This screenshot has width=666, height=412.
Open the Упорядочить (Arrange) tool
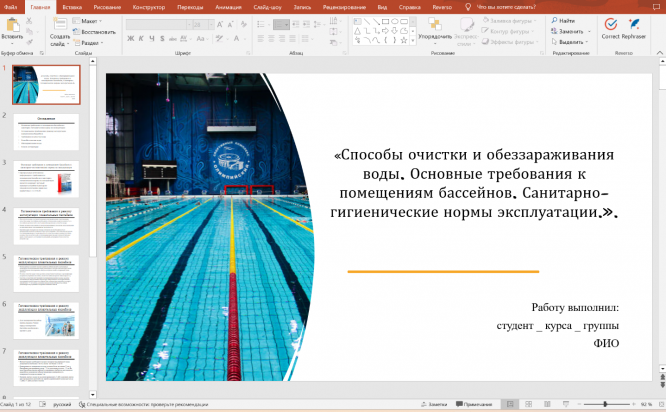pos(434,26)
